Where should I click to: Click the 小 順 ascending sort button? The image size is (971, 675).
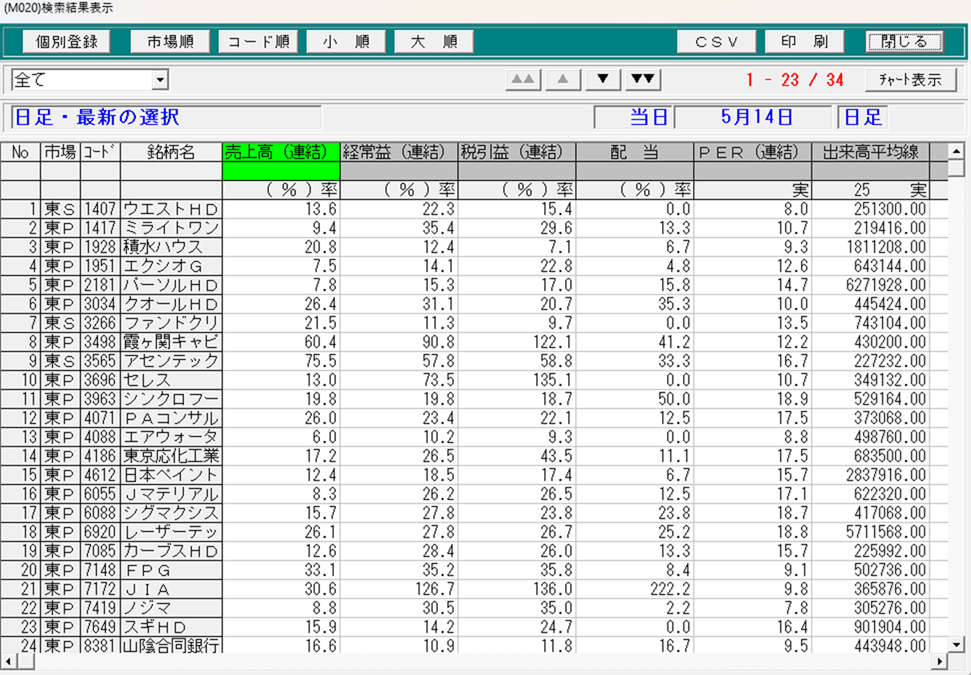tap(346, 41)
